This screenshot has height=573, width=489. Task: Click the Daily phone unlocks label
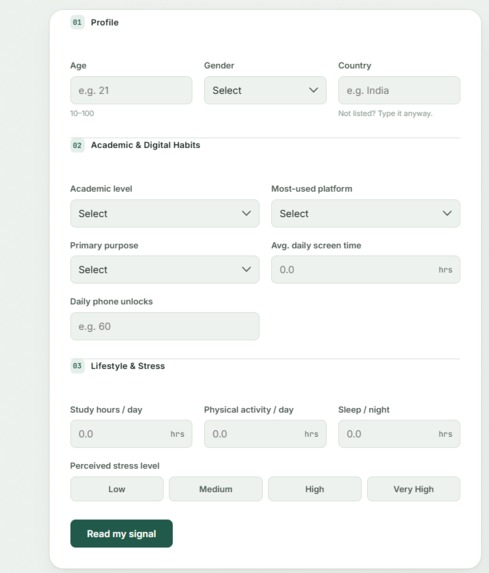[111, 301]
